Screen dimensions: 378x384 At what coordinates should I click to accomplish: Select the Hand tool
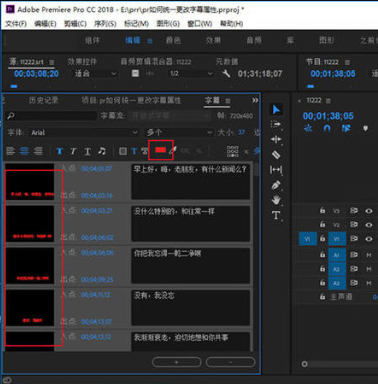[276, 200]
